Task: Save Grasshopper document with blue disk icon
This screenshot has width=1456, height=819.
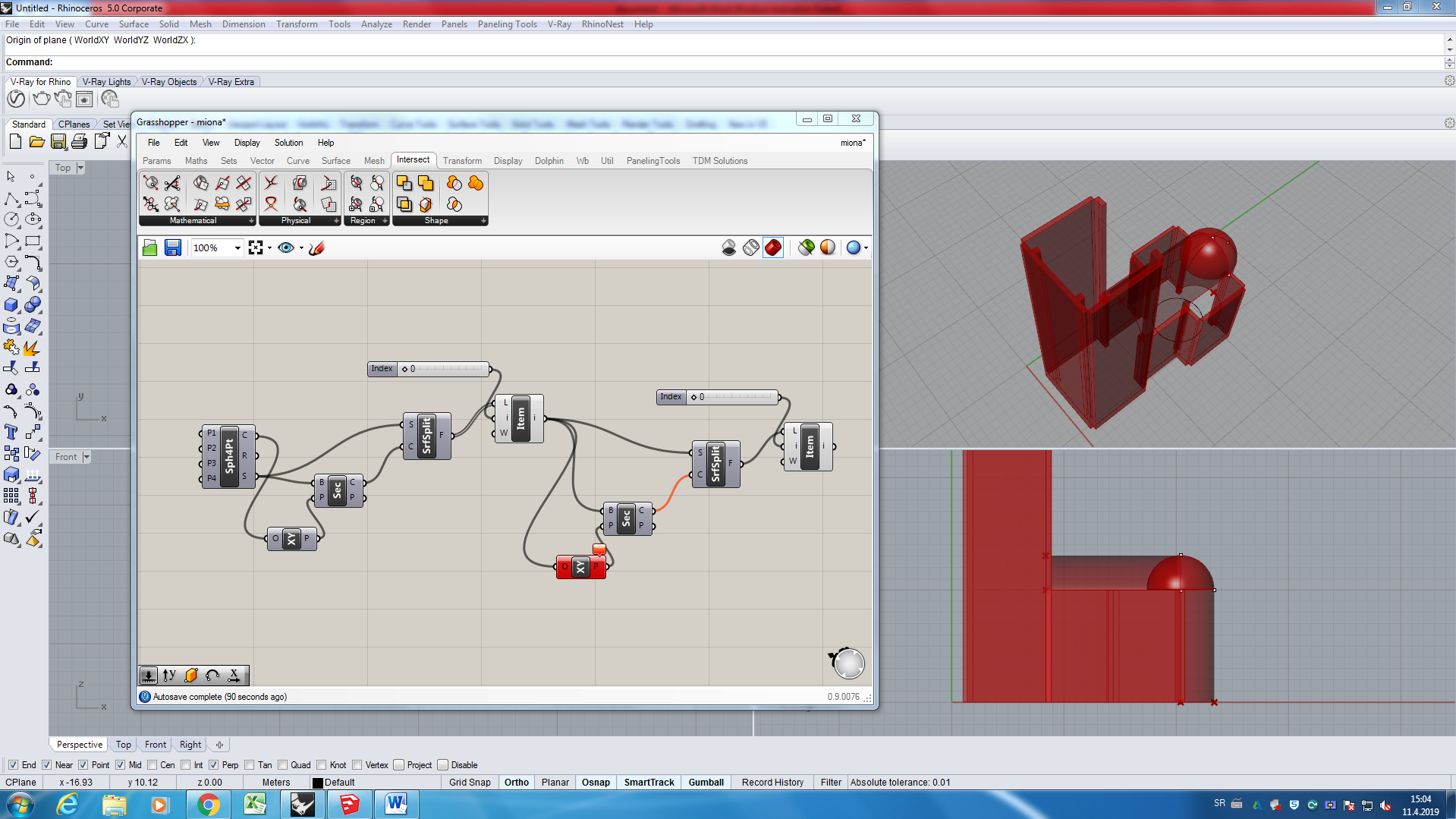Action: pyautogui.click(x=173, y=247)
